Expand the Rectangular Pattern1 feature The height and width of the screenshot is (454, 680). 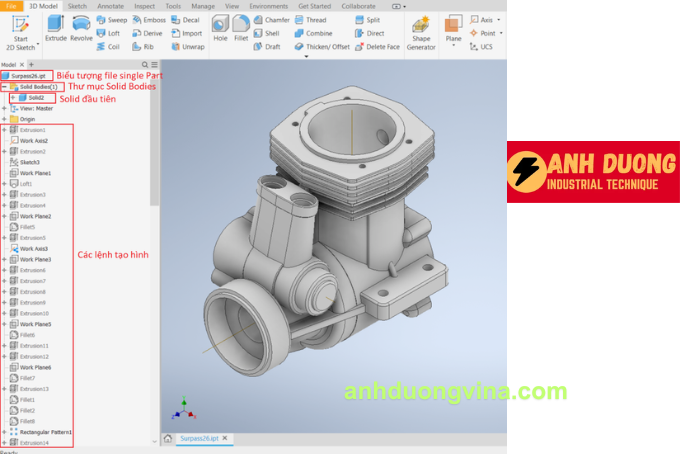pyautogui.click(x=4, y=432)
